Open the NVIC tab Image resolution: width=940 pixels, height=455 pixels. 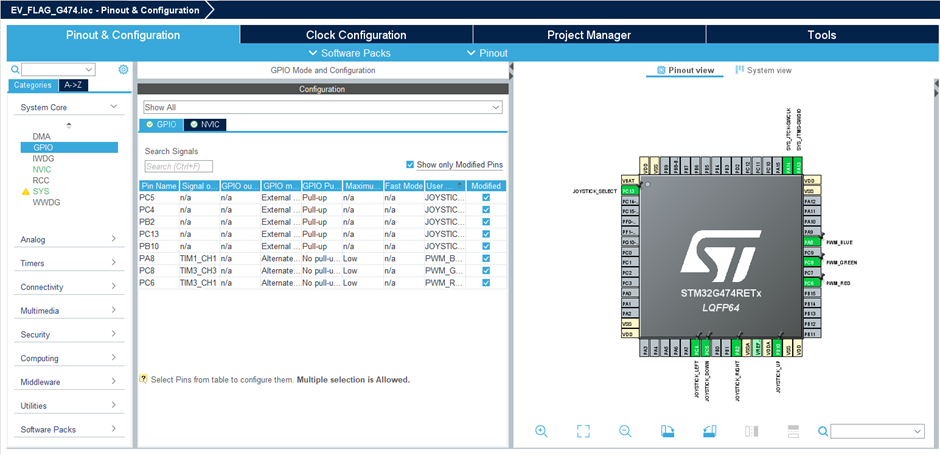204,124
